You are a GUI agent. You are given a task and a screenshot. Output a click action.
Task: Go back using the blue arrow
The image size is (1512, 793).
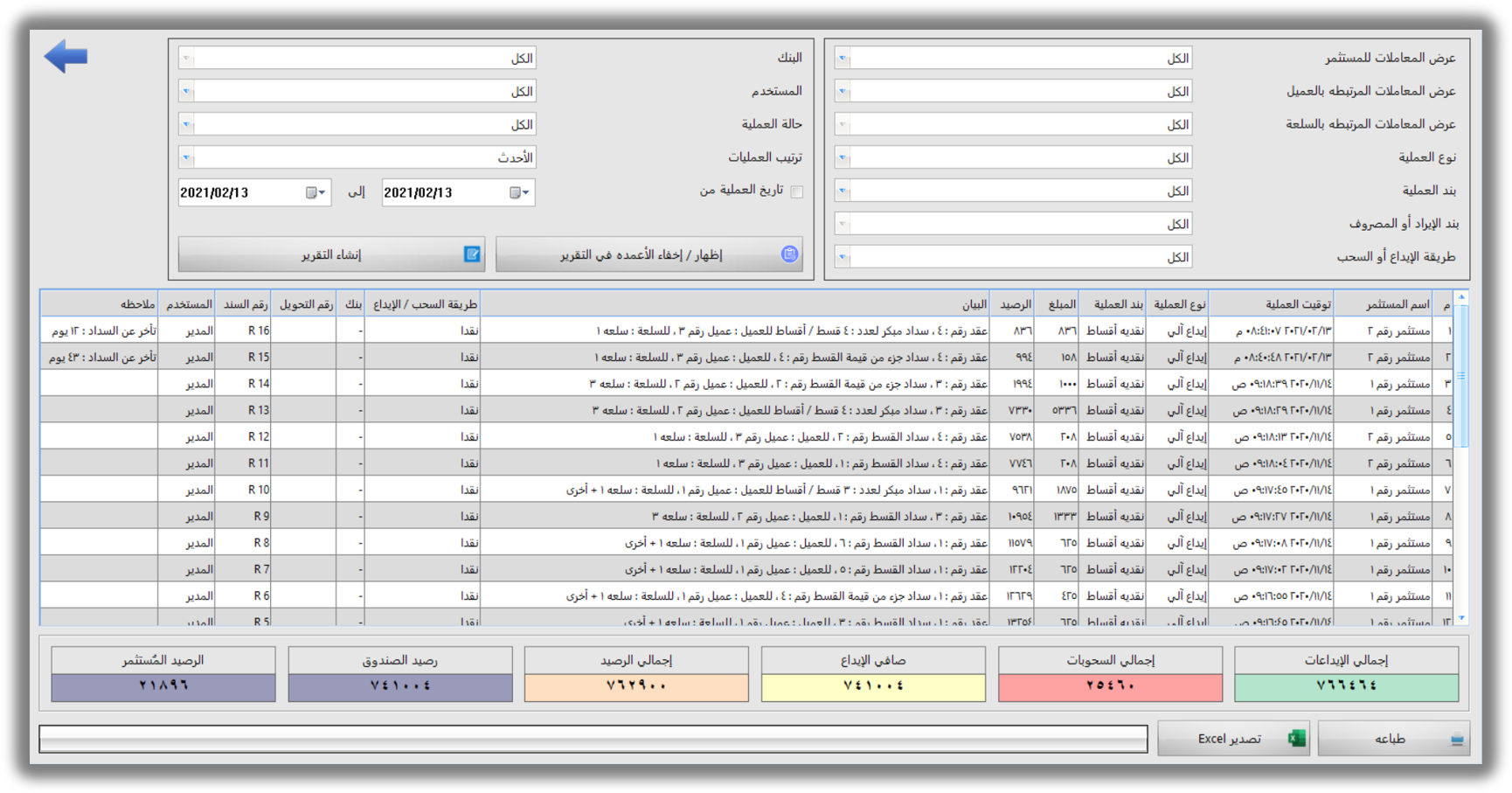[66, 57]
